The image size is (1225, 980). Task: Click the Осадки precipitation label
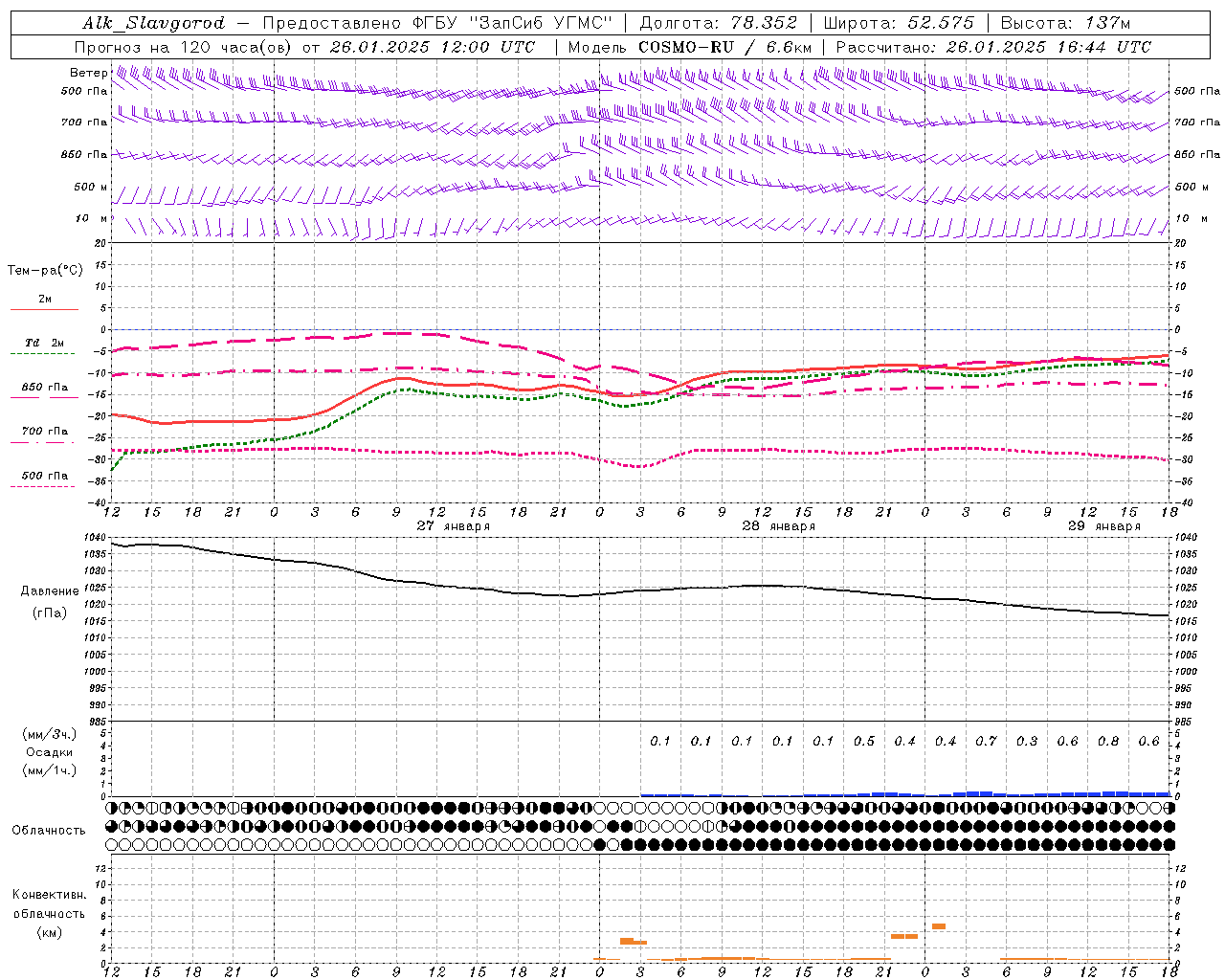coord(50,752)
